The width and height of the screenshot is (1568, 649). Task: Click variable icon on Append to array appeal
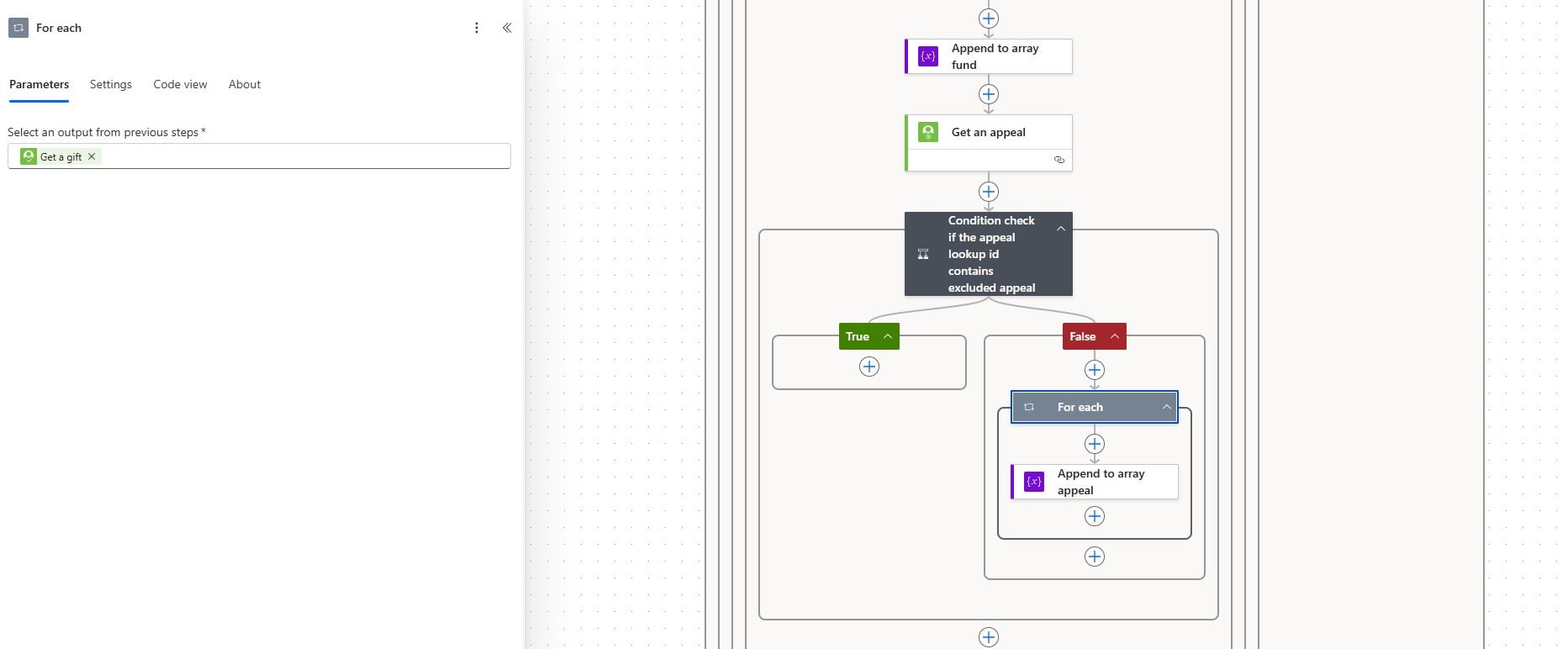pyautogui.click(x=1034, y=482)
